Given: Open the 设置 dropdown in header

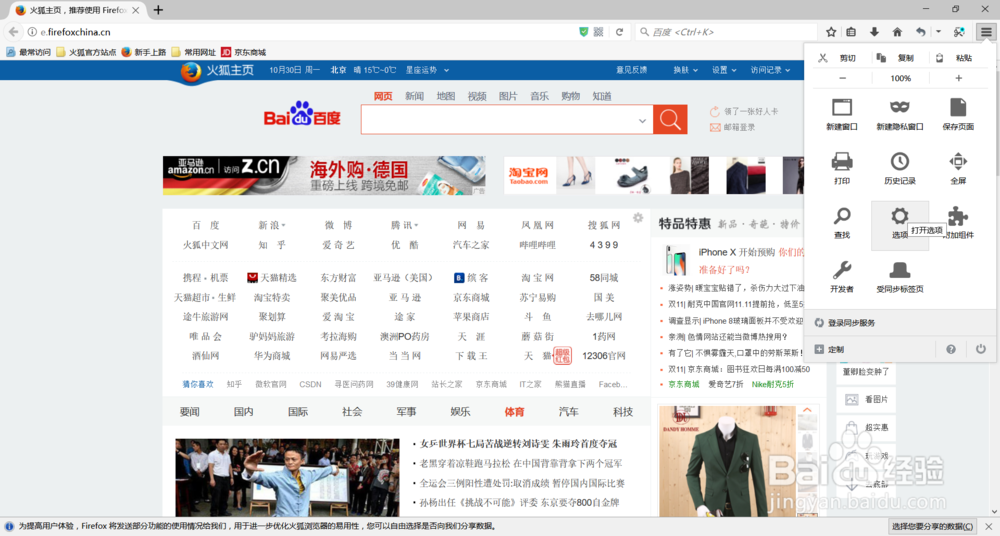Looking at the screenshot, I should (724, 70).
